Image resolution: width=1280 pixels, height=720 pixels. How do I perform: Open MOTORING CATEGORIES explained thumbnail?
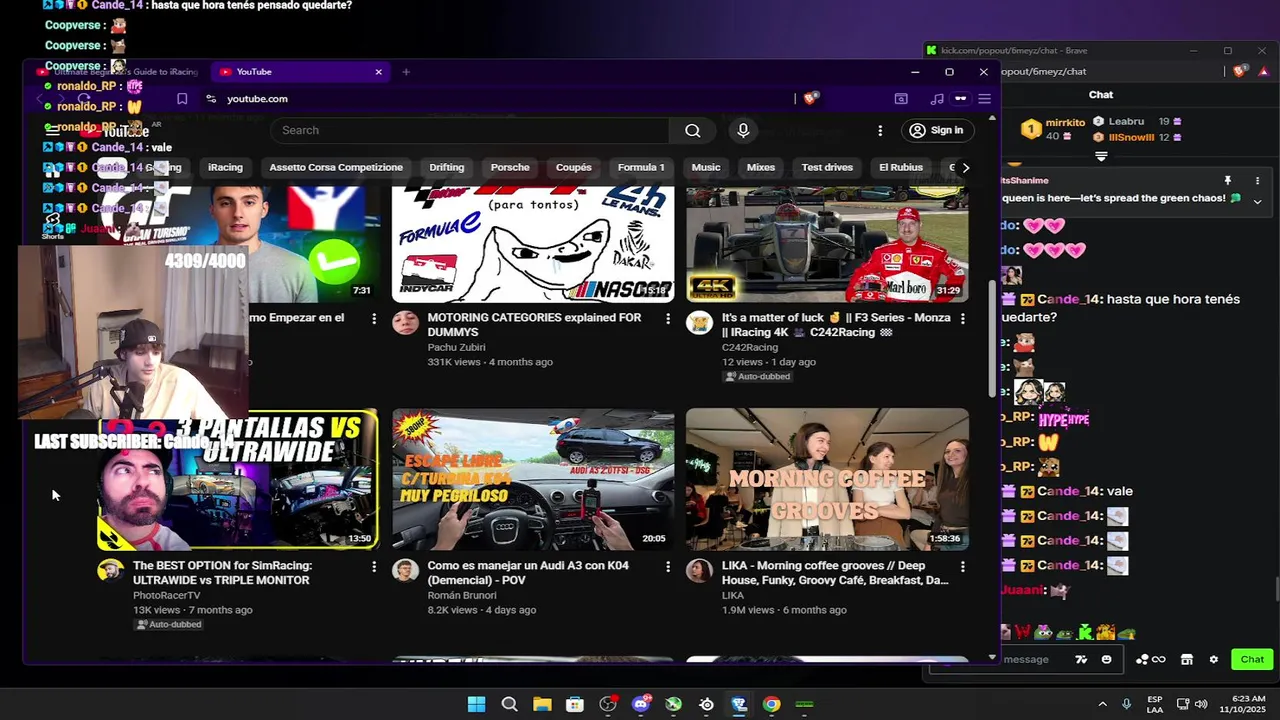[533, 244]
